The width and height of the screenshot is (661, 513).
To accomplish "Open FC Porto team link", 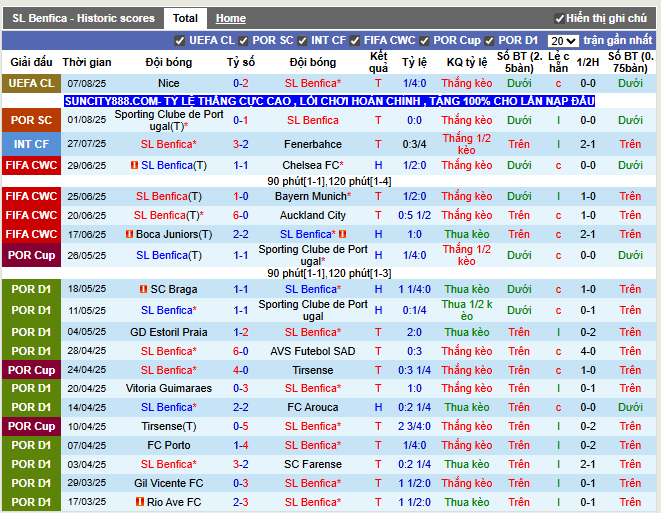I will coord(169,445).
